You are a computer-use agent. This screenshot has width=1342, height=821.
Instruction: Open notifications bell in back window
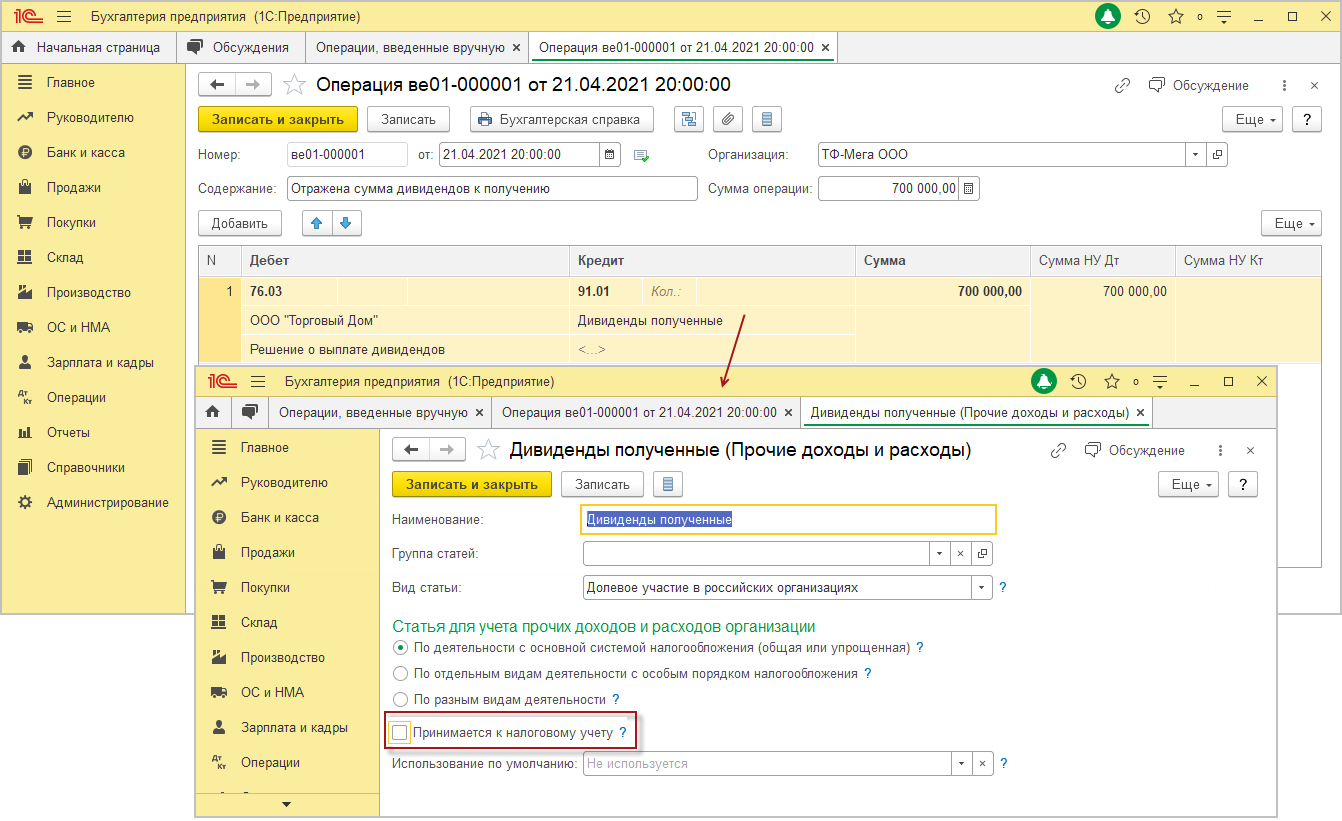click(1108, 17)
